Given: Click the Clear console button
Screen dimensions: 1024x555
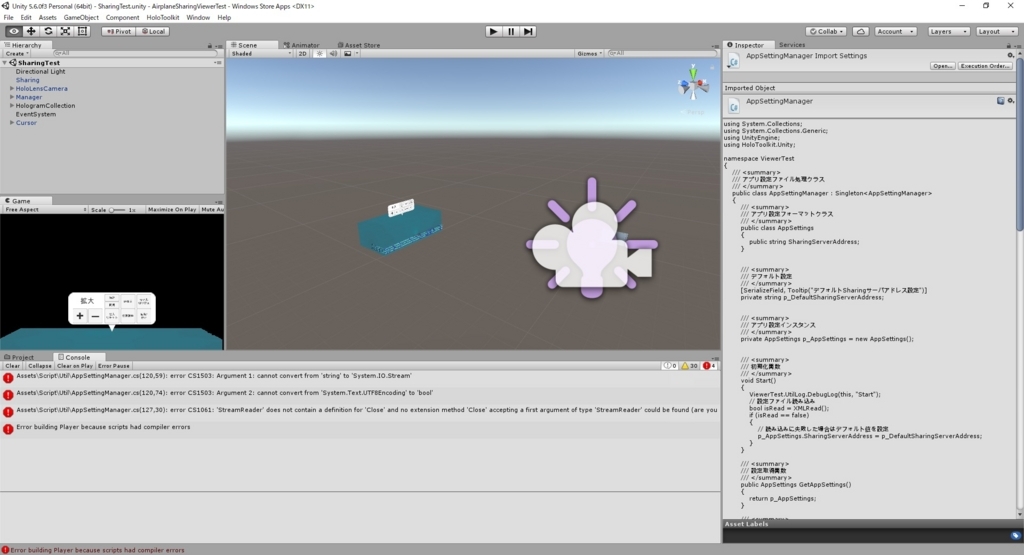Looking at the screenshot, I should 12,366.
